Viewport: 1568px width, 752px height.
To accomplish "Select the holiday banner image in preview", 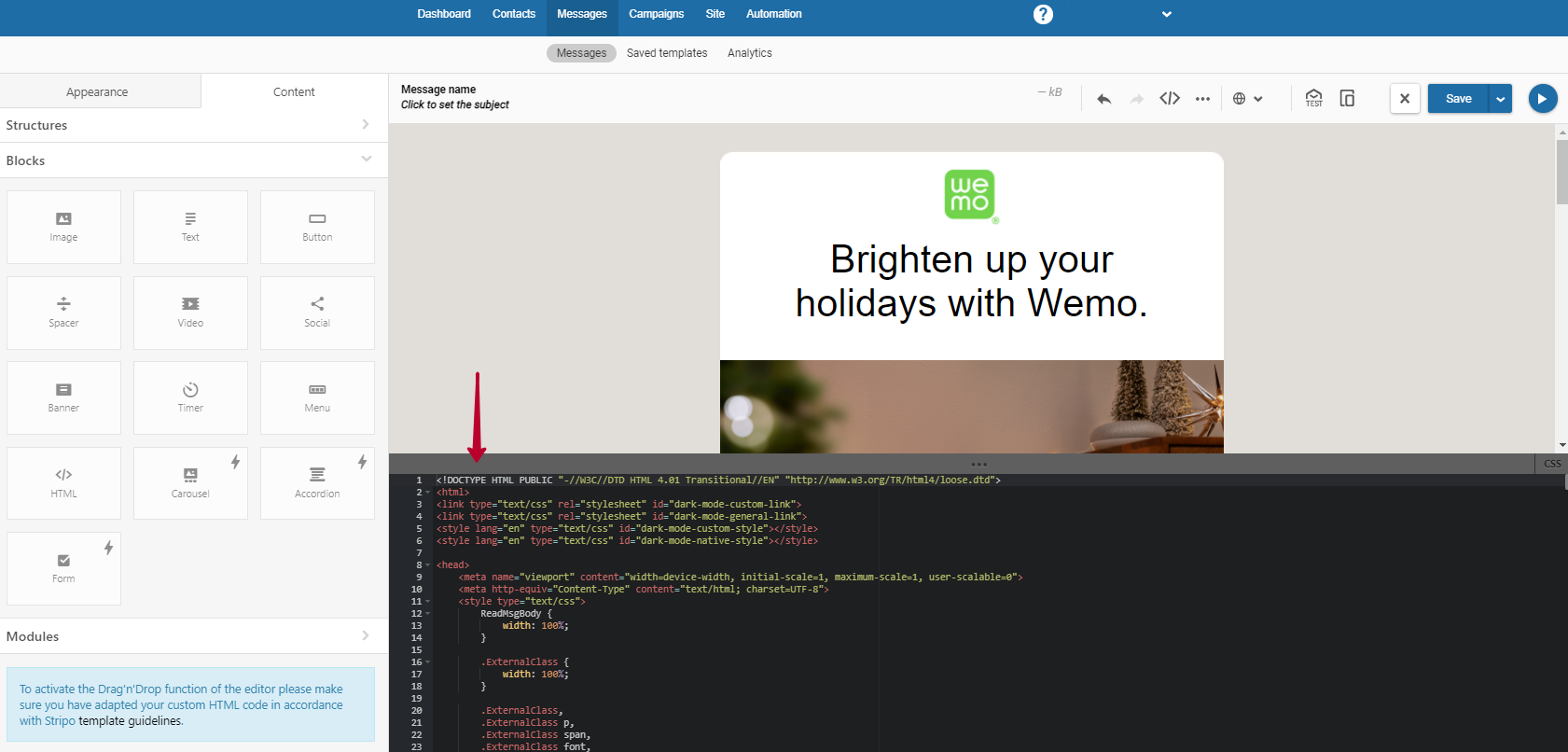I will click(x=972, y=407).
